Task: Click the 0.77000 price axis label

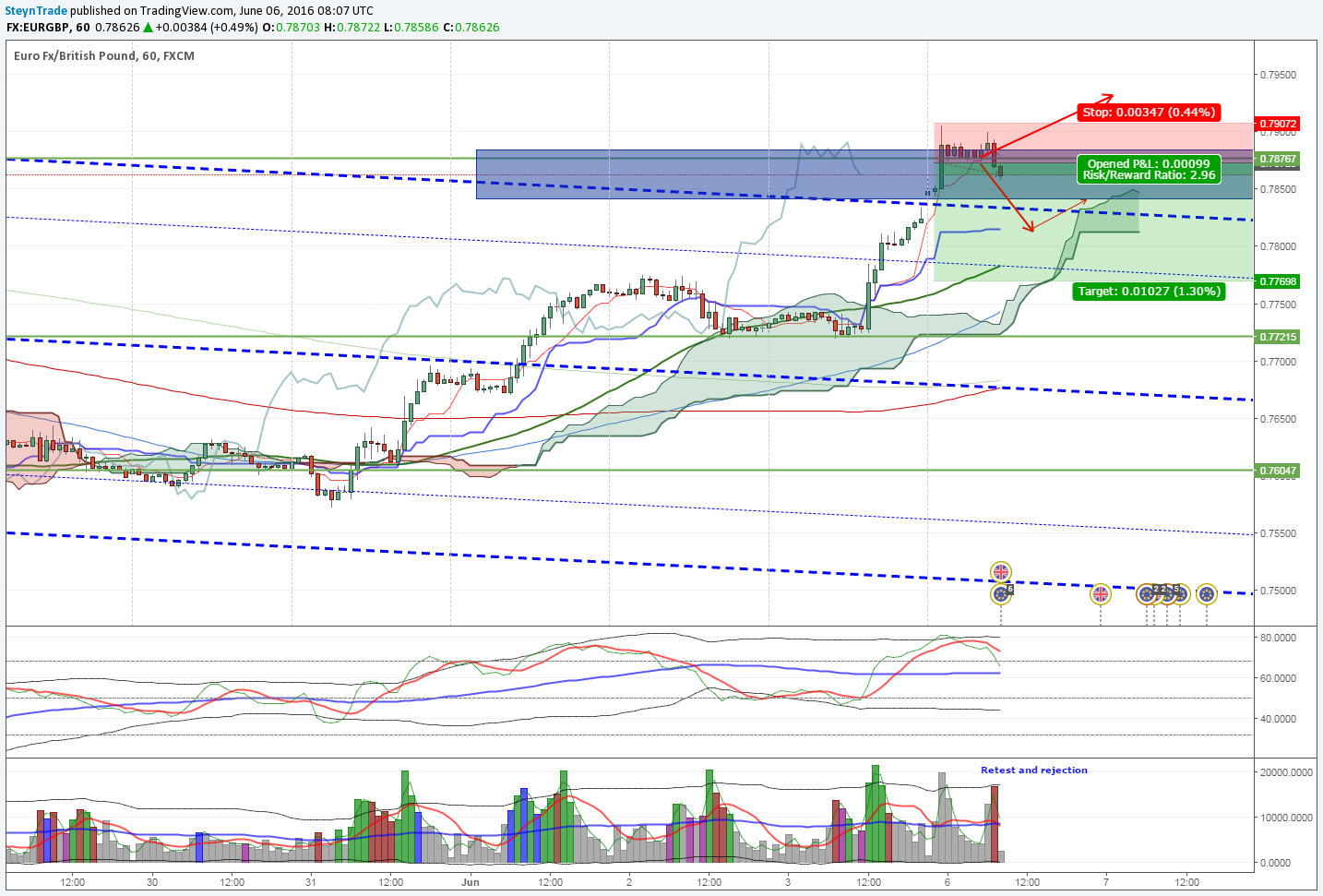Action: pos(1278,362)
